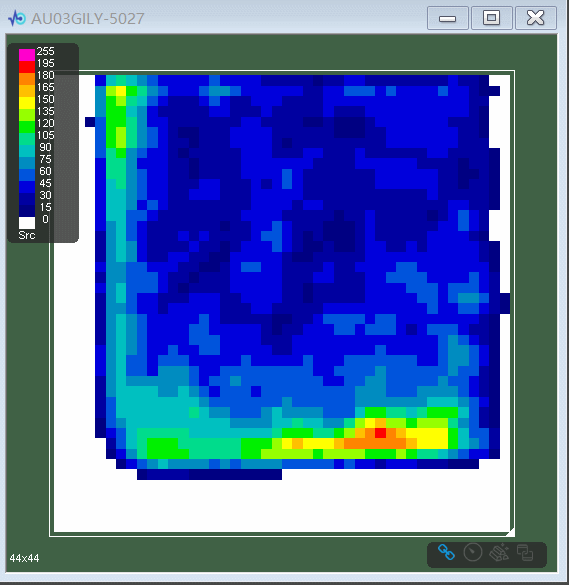
Task: Click the gauge dial icon
Action: point(473,553)
